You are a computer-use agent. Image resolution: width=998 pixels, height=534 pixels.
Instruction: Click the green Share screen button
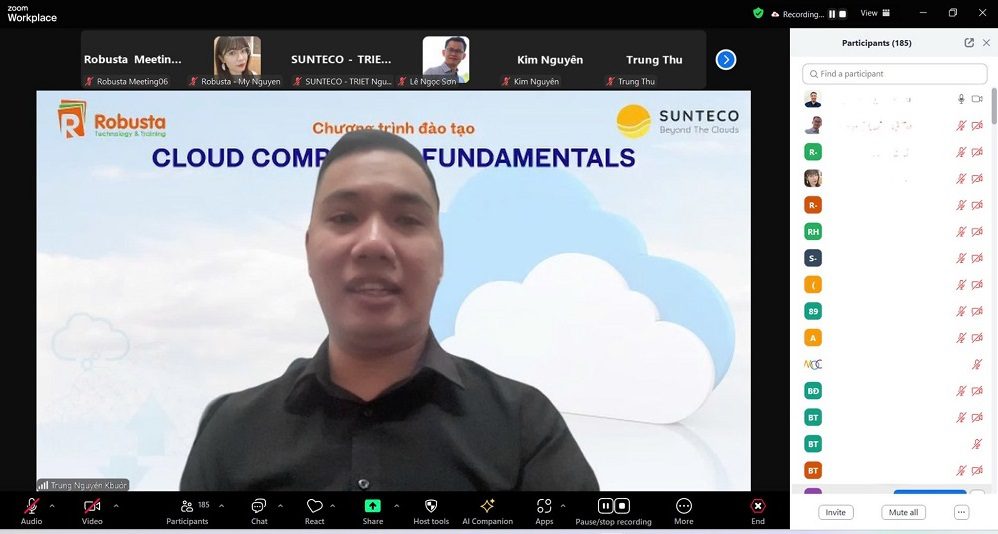[372, 511]
